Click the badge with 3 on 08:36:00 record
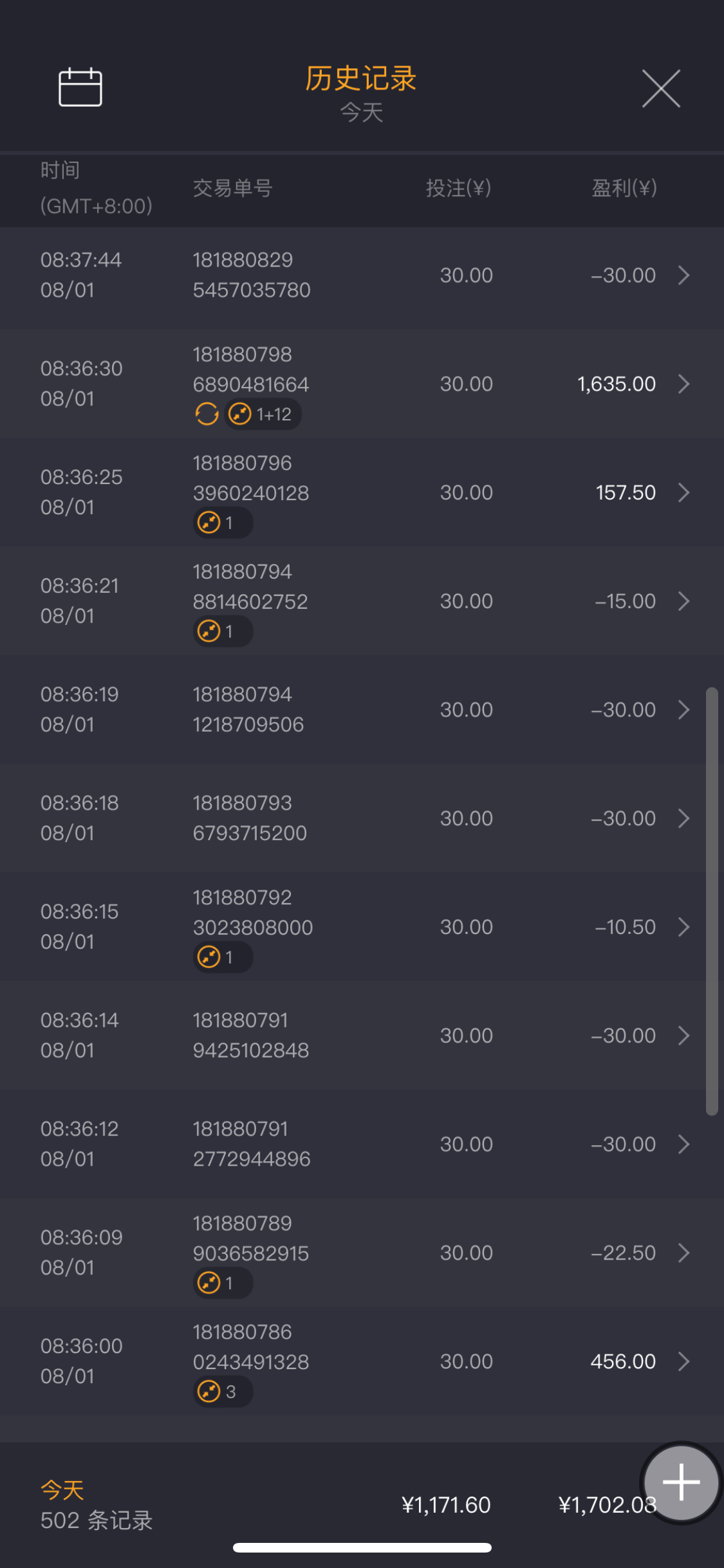724x1568 pixels. [222, 1392]
